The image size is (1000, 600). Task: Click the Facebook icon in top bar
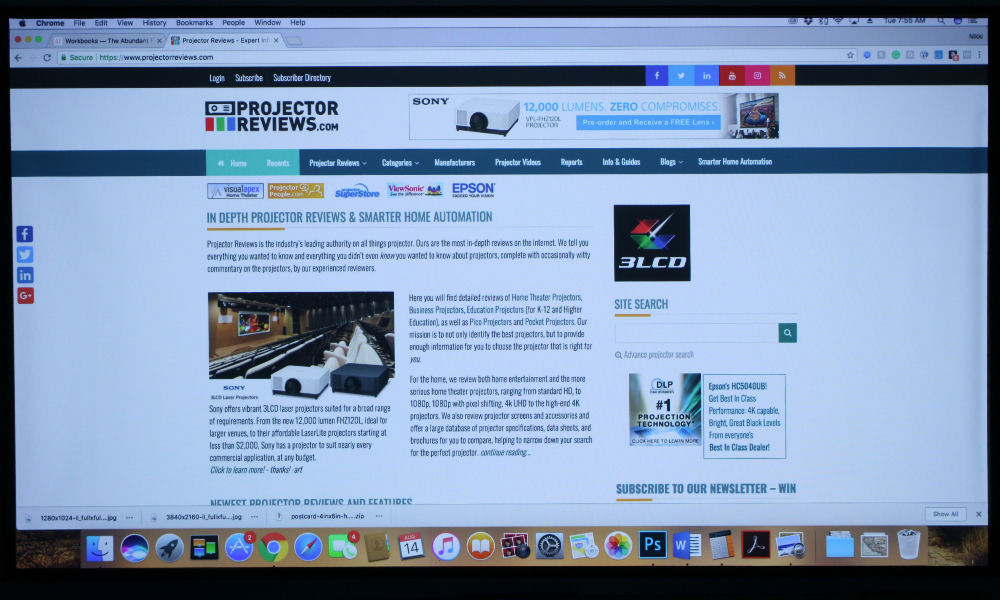pos(657,76)
